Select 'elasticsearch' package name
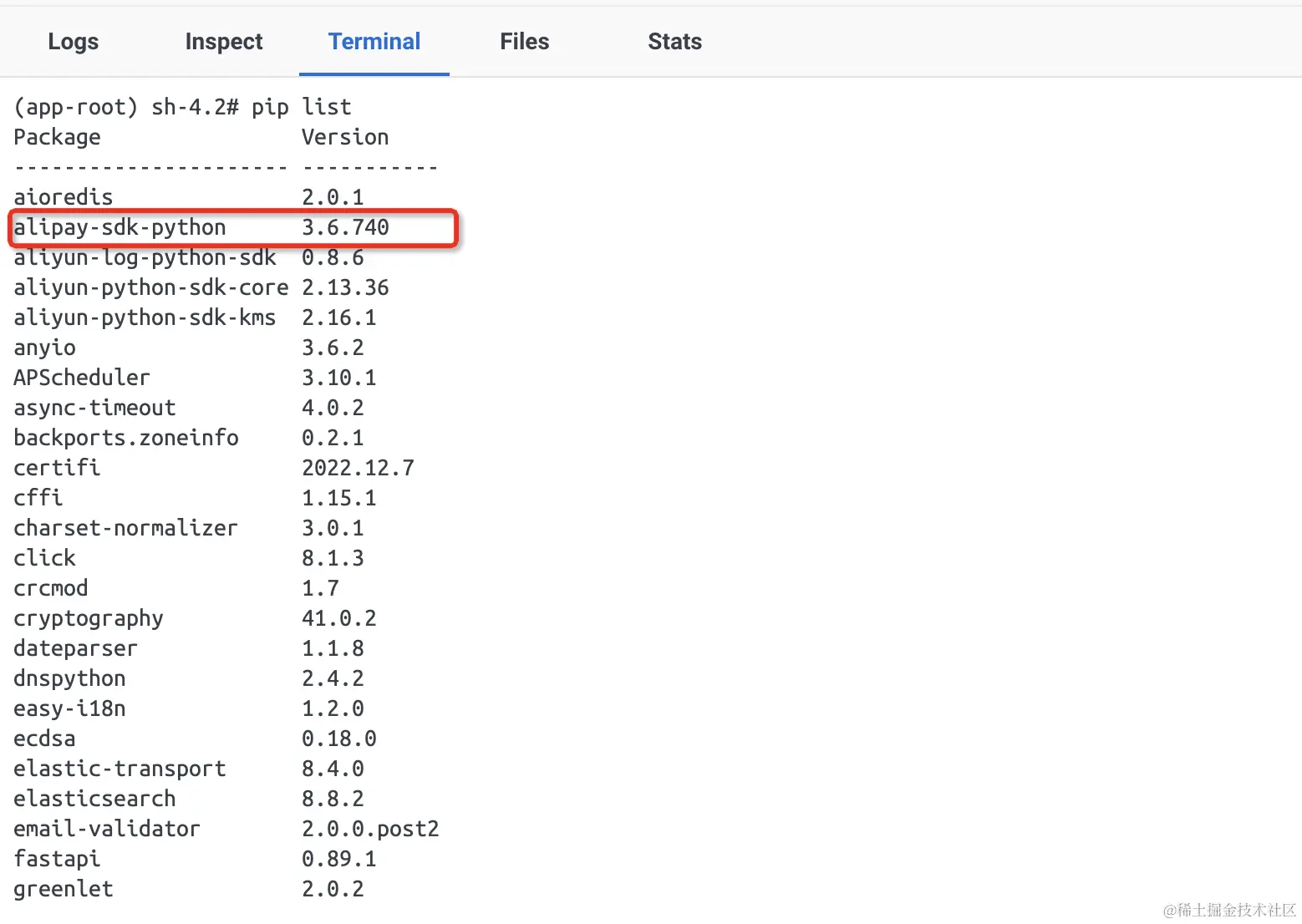The width and height of the screenshot is (1302, 924). click(x=94, y=799)
